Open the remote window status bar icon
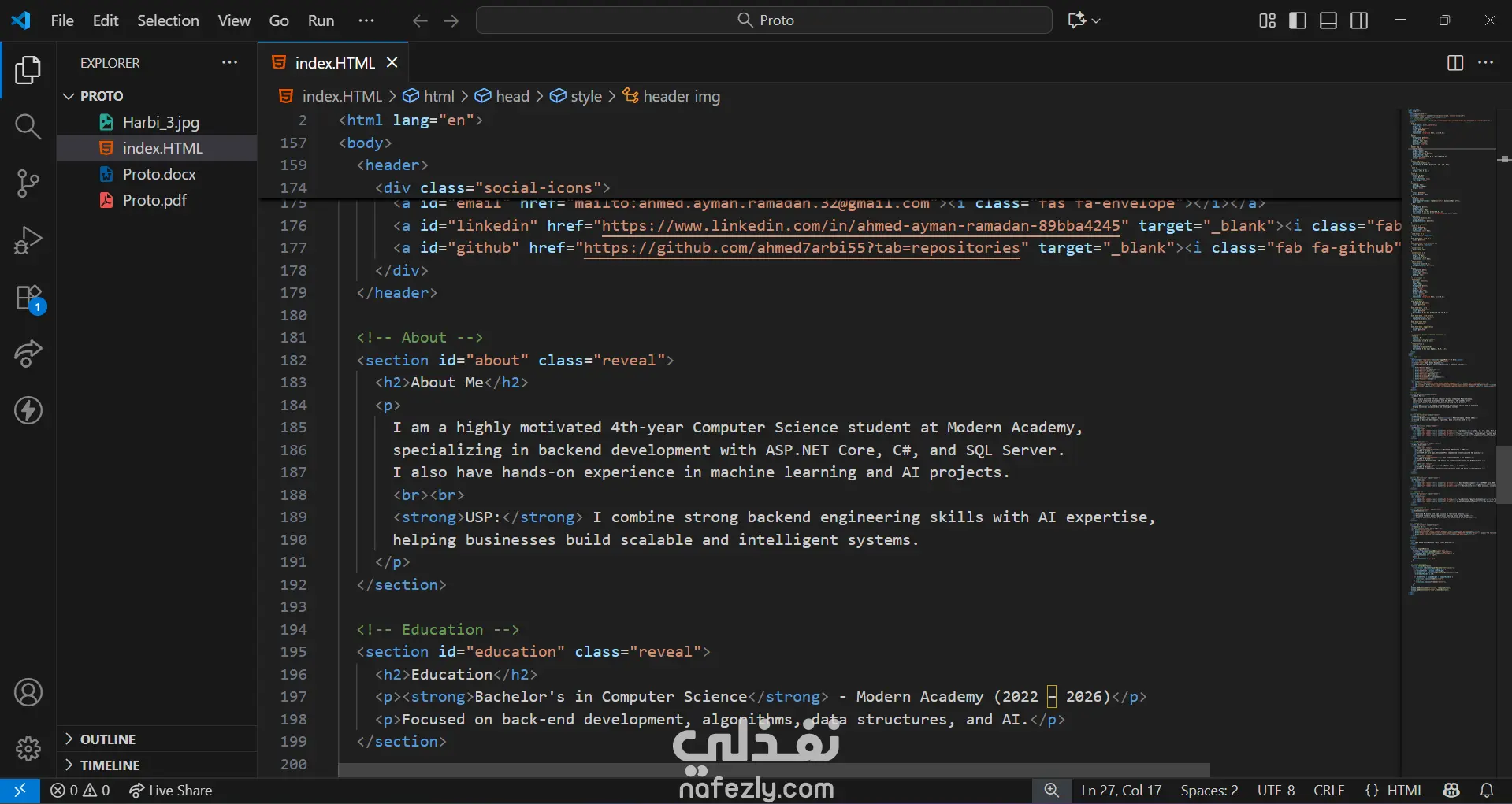 click(20, 791)
